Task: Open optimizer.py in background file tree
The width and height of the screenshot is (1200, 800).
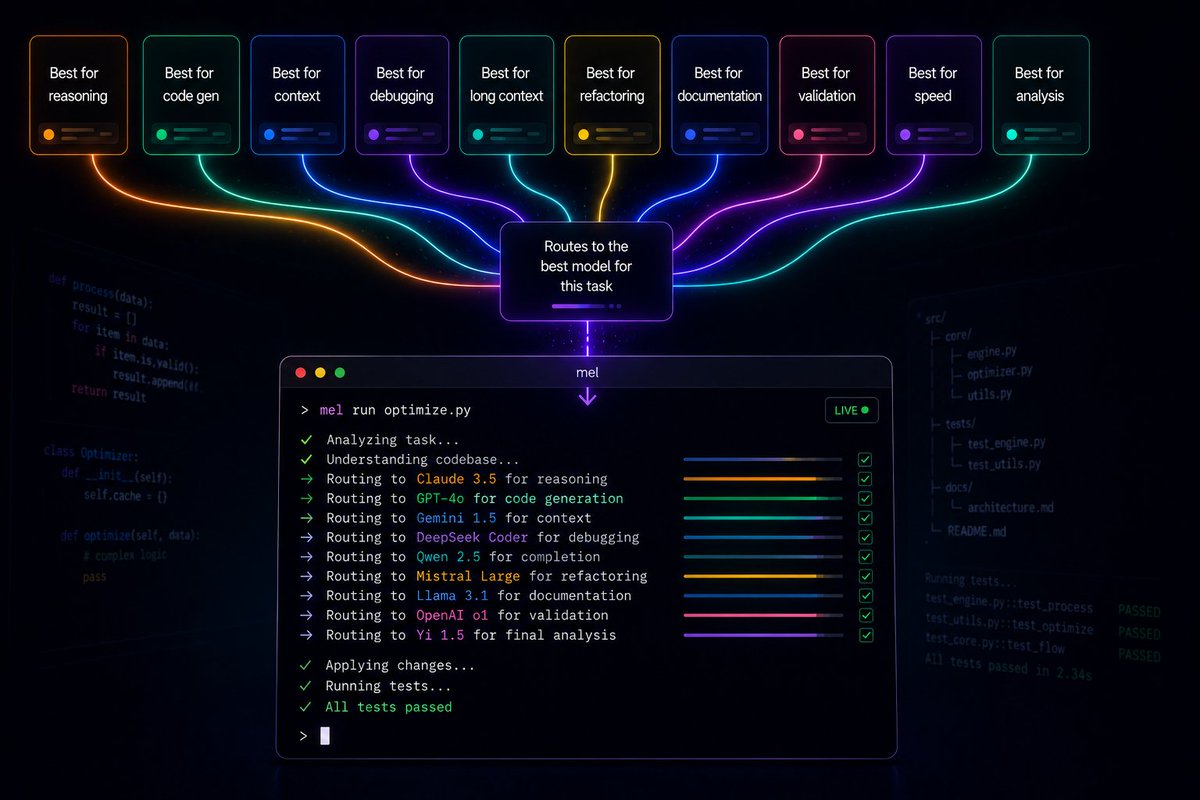Action: 999,373
